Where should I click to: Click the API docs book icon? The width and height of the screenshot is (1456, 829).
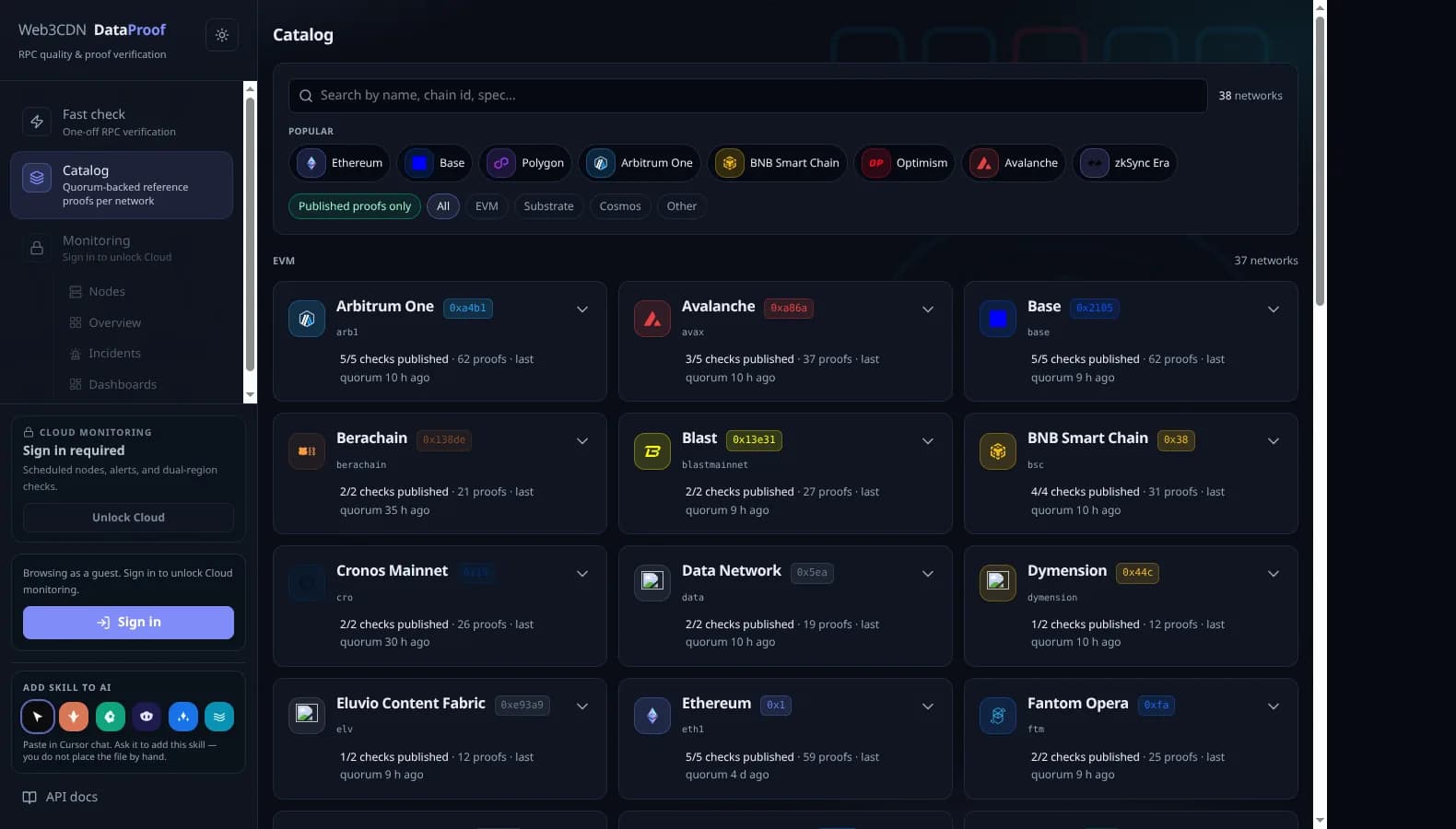pos(29,797)
